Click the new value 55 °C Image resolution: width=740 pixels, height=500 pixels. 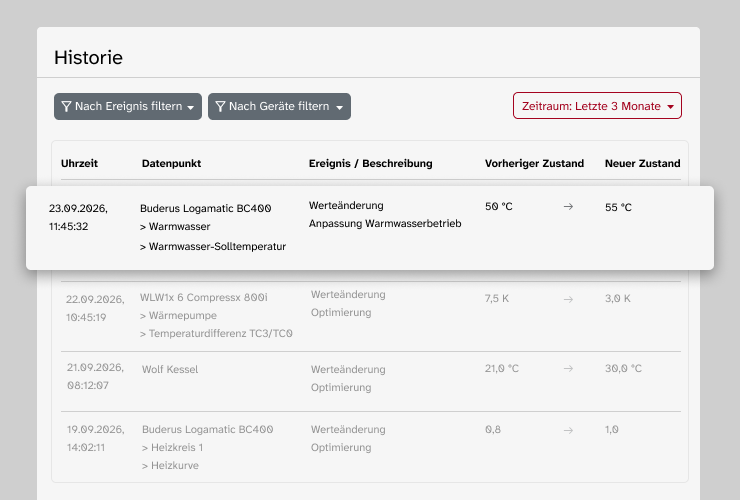pyautogui.click(x=618, y=207)
